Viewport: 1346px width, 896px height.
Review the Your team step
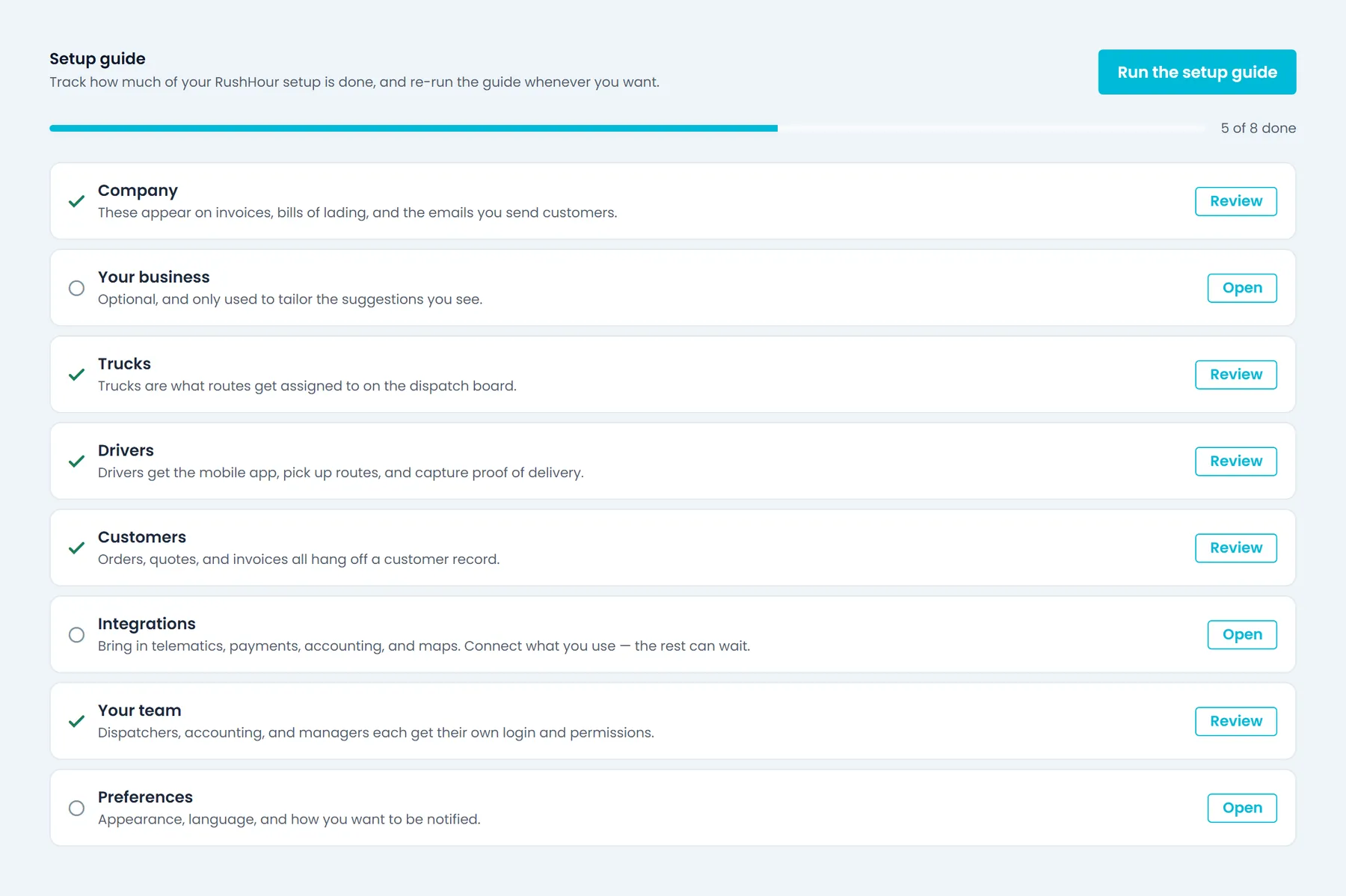(x=1236, y=722)
